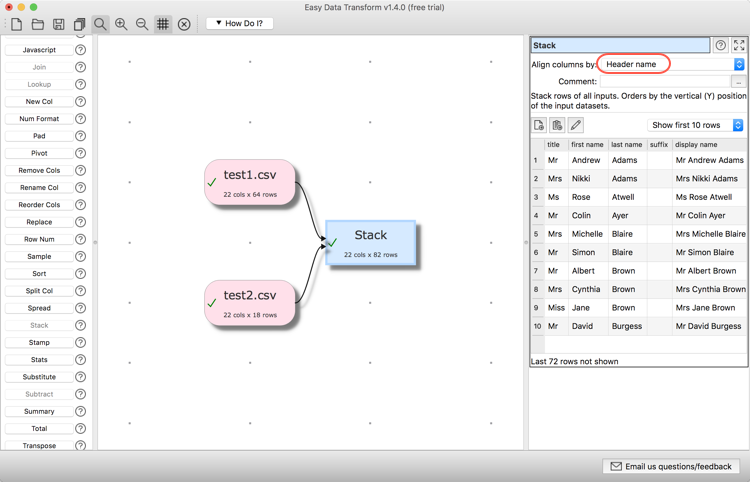Open the Show first 10 rows dropdown
750x482 pixels.
pyautogui.click(x=696, y=125)
